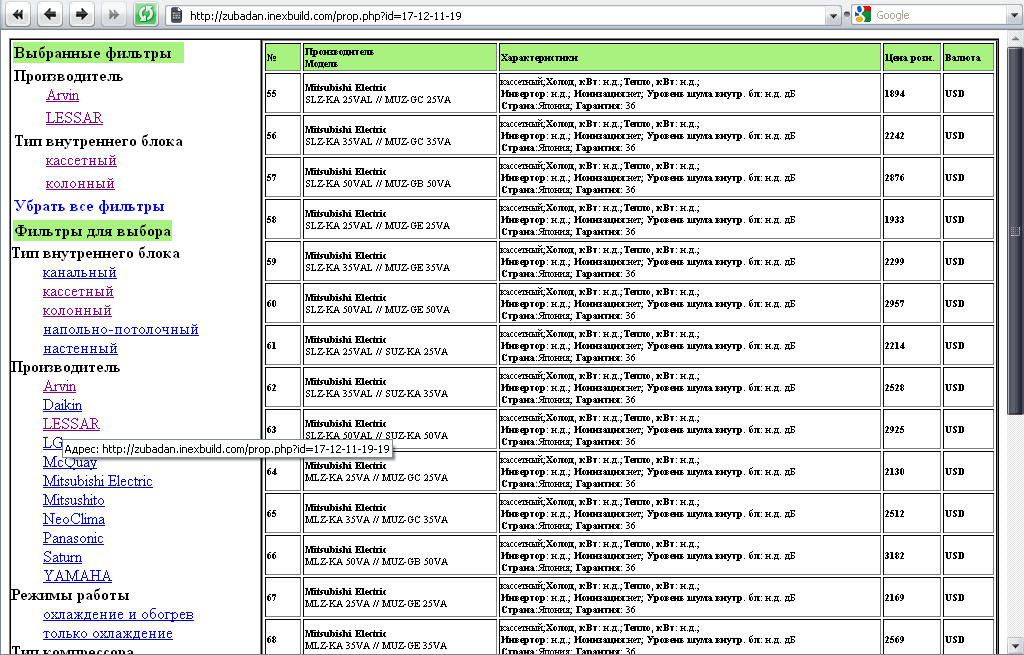The width and height of the screenshot is (1024, 655).
Task: Filter by канальный block type
Action: coord(80,273)
